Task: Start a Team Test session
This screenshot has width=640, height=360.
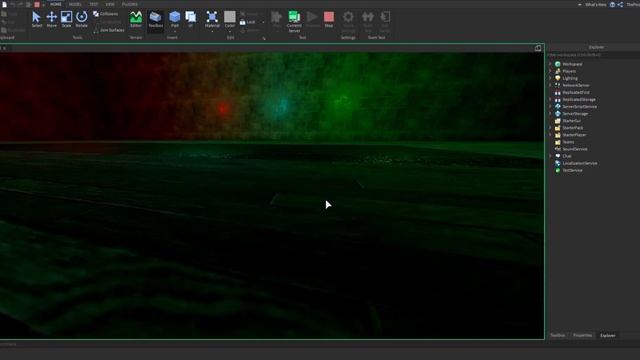Action: pyautogui.click(x=368, y=22)
